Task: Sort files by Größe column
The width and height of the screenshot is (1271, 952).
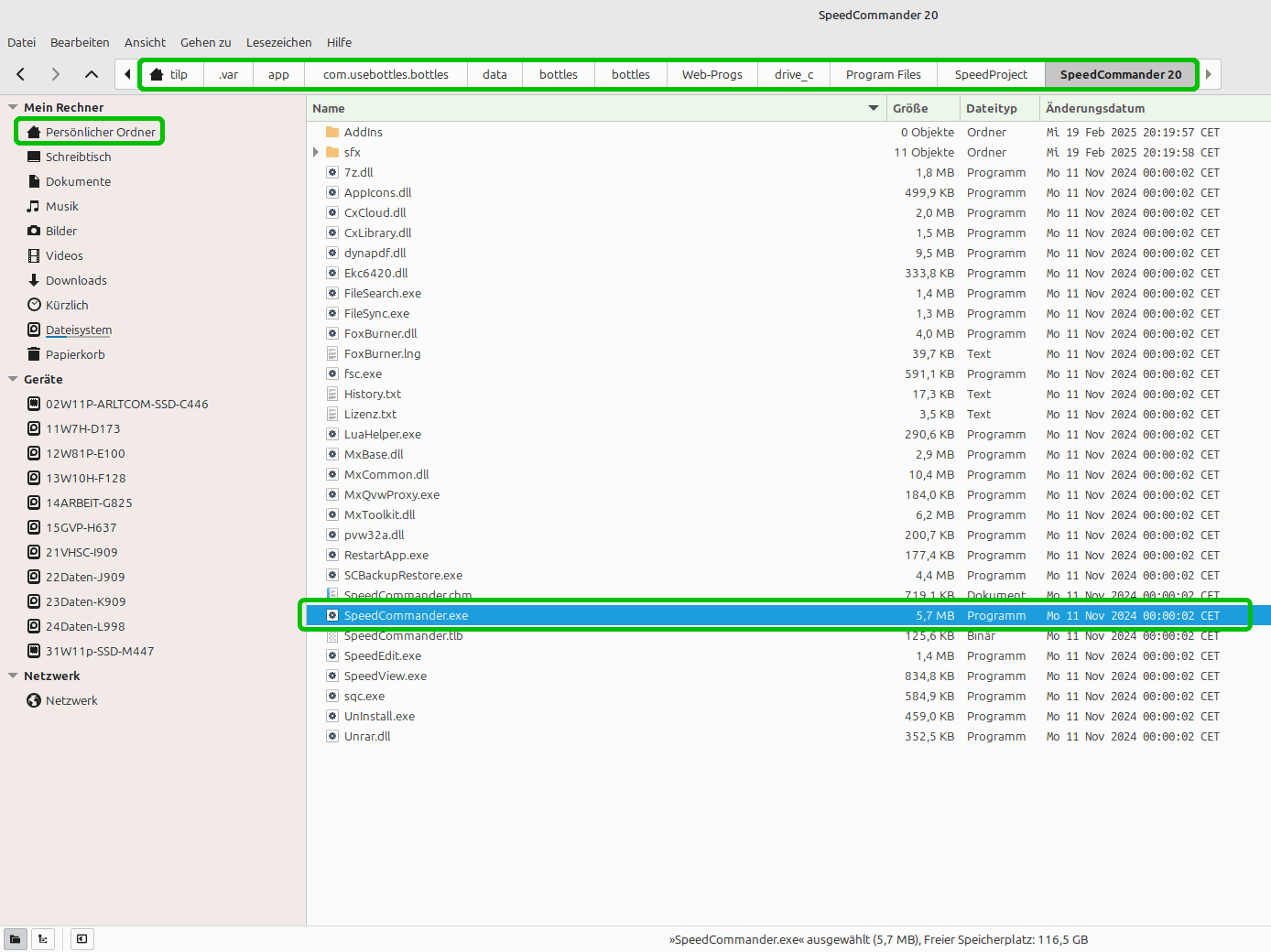Action: pos(910,108)
